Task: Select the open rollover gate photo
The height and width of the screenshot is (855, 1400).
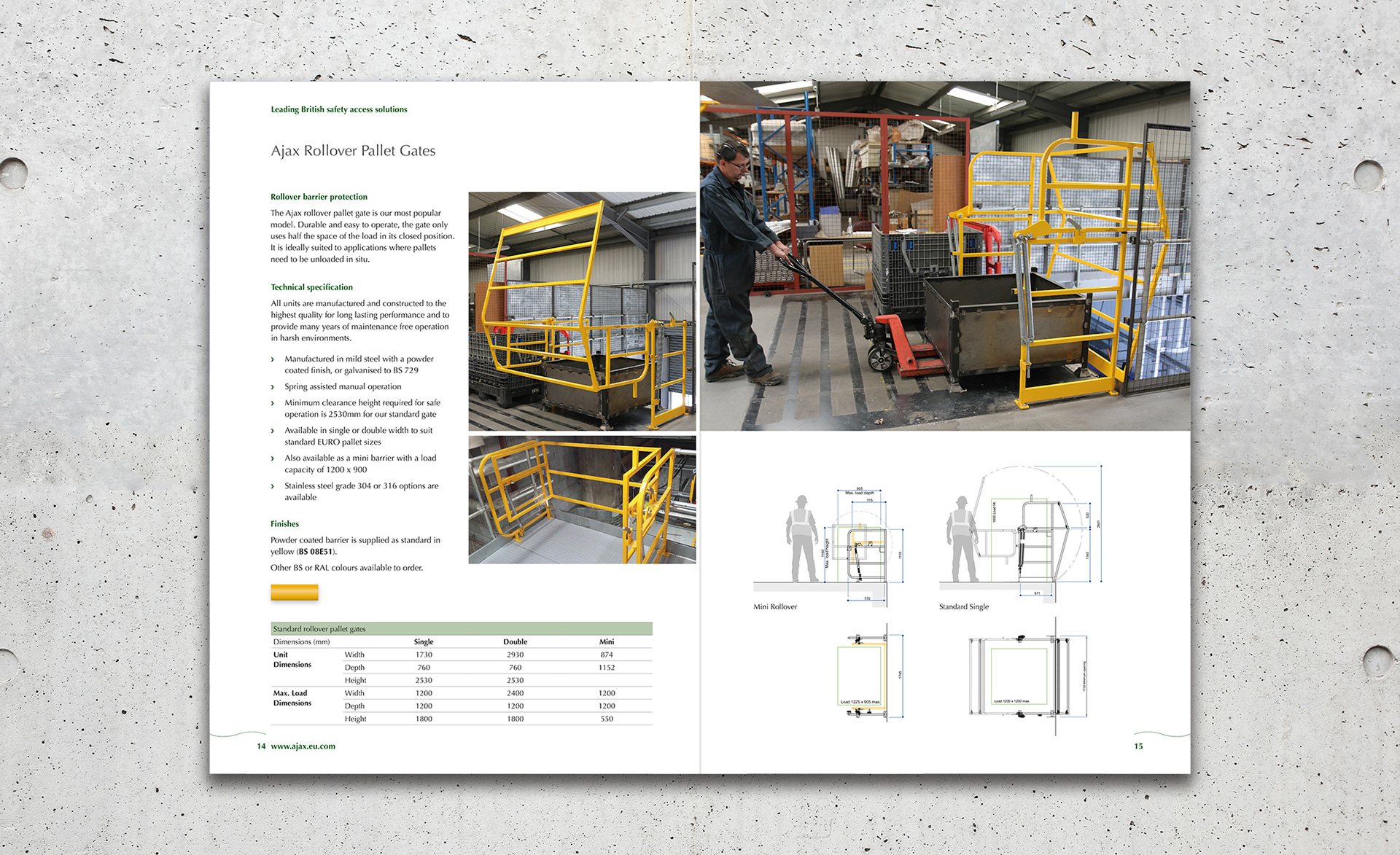Action: (x=582, y=311)
